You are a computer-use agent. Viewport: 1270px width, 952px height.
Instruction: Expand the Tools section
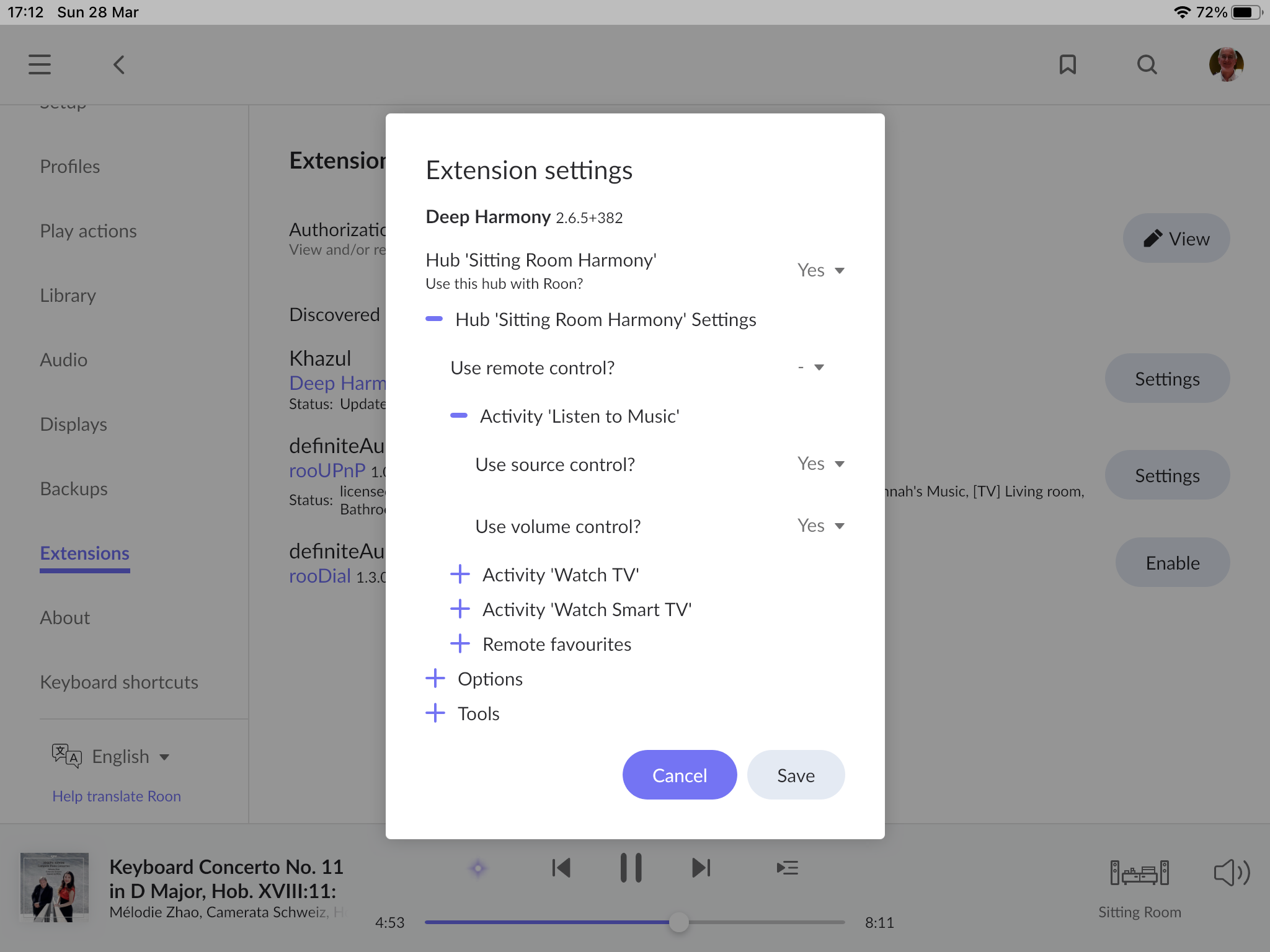click(435, 713)
